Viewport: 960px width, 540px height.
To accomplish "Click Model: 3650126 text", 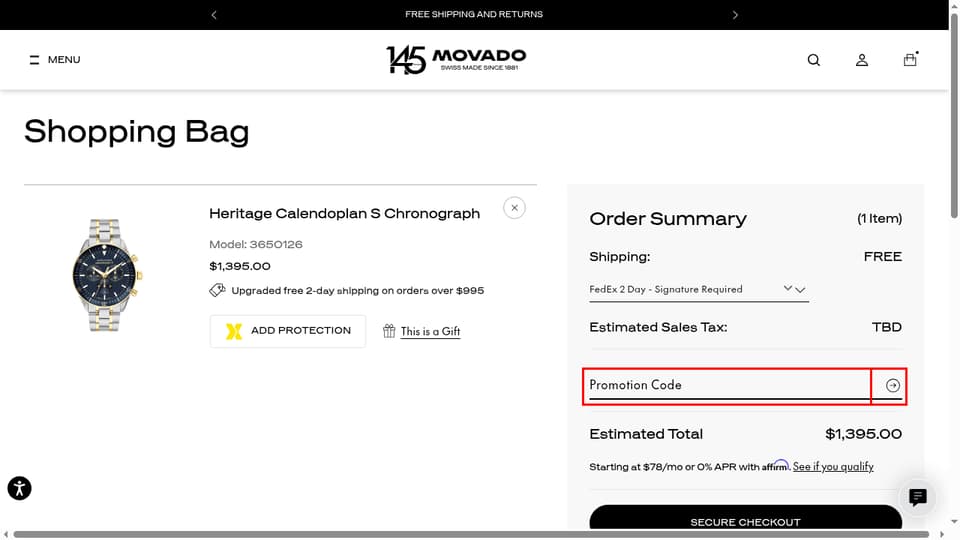I will (x=256, y=244).
